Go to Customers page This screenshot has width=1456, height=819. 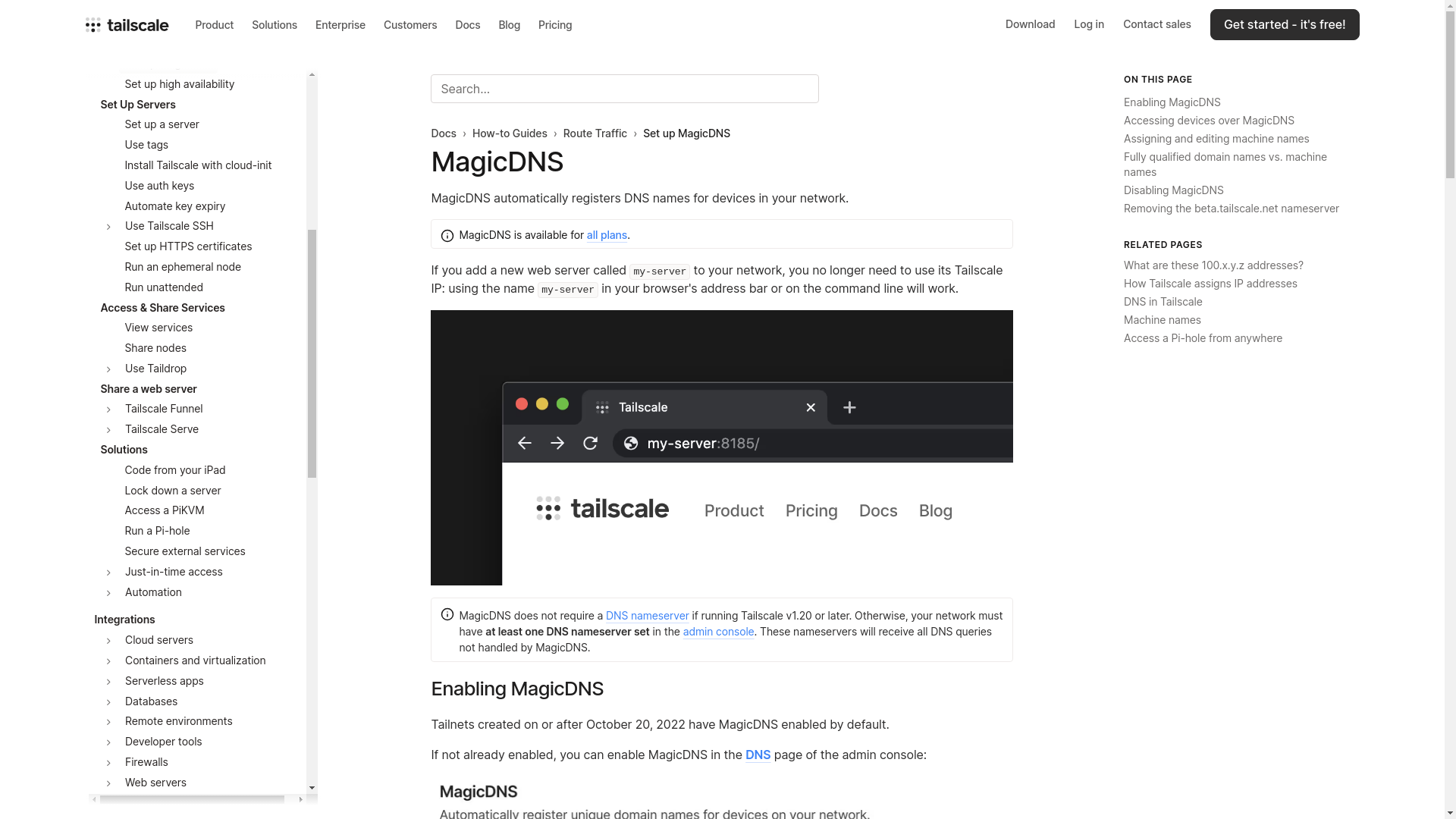pyautogui.click(x=410, y=25)
